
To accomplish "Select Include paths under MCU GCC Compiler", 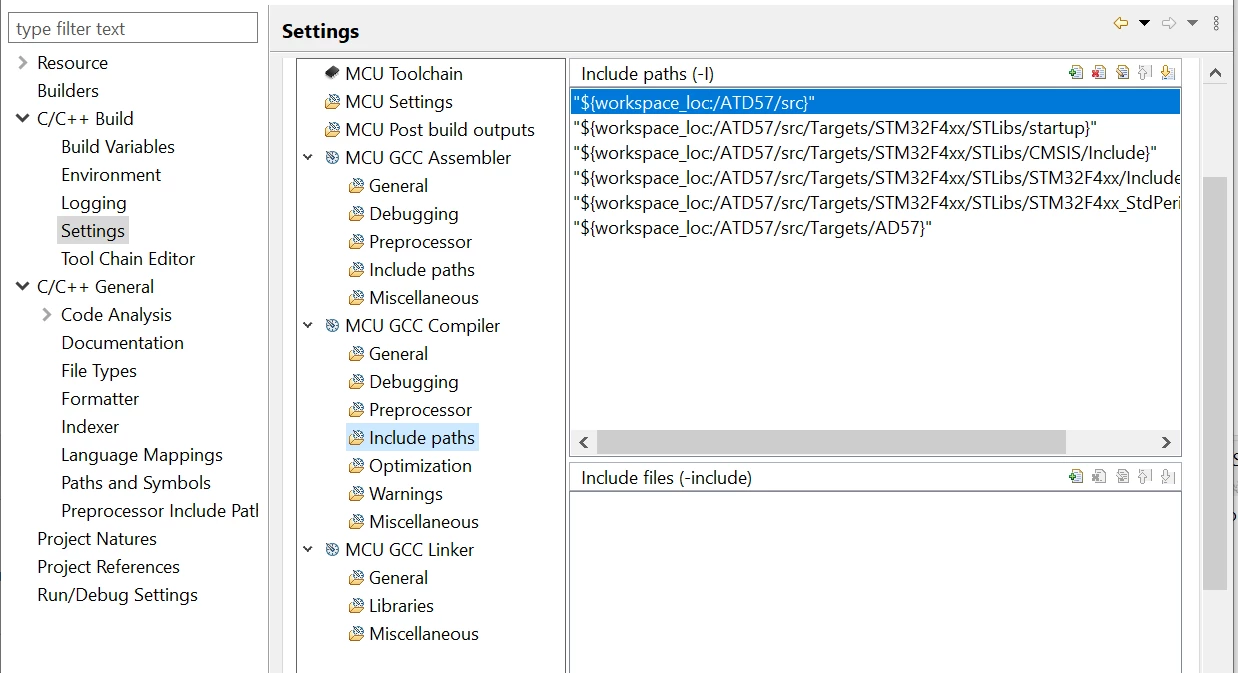I will 422,437.
